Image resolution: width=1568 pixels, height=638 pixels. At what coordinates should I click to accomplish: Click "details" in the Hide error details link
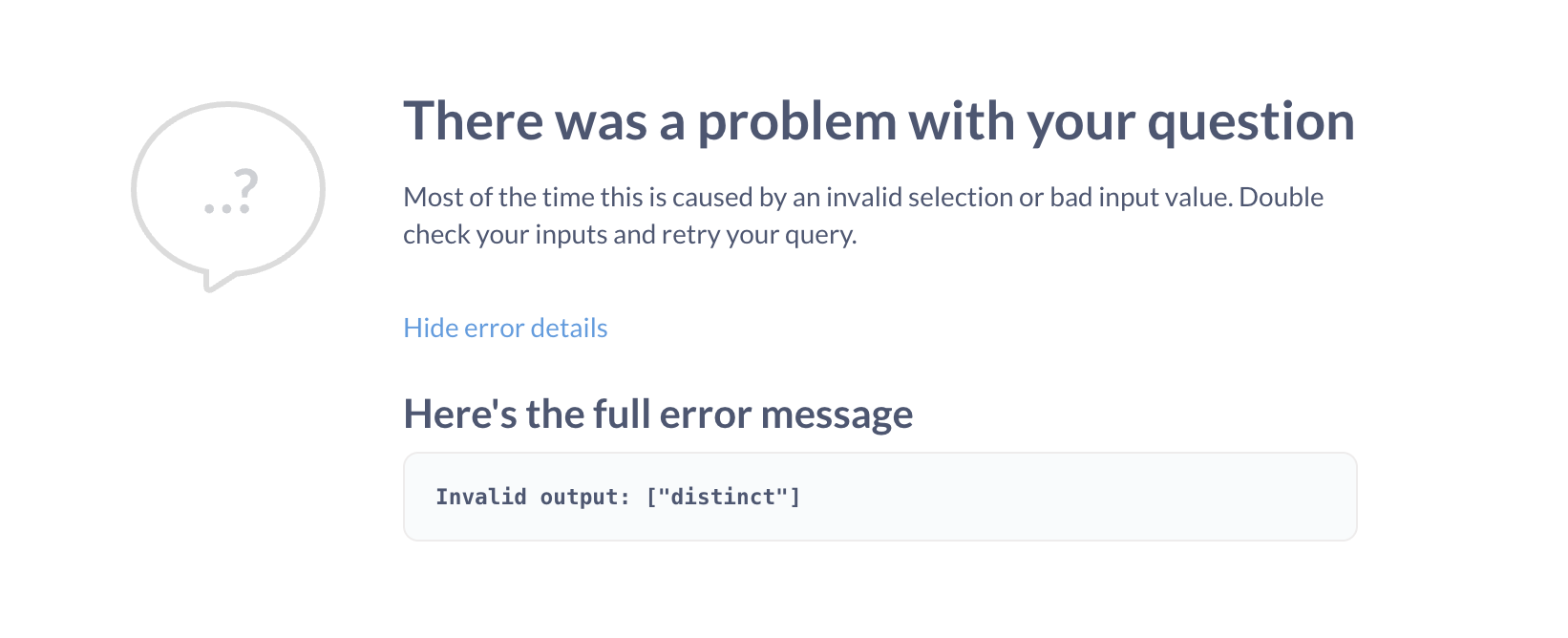[569, 328]
